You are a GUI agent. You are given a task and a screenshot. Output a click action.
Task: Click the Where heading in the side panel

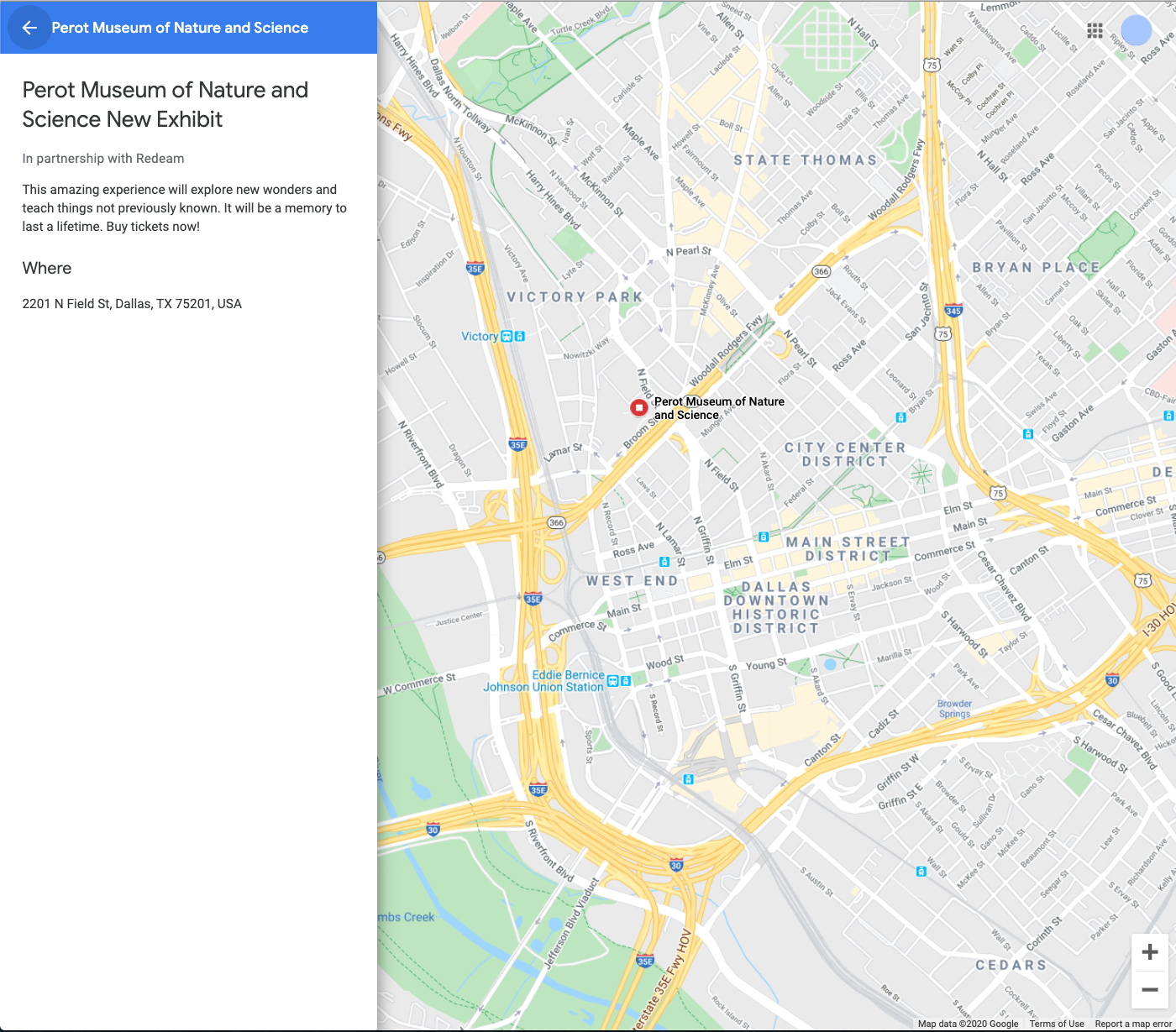[47, 269]
